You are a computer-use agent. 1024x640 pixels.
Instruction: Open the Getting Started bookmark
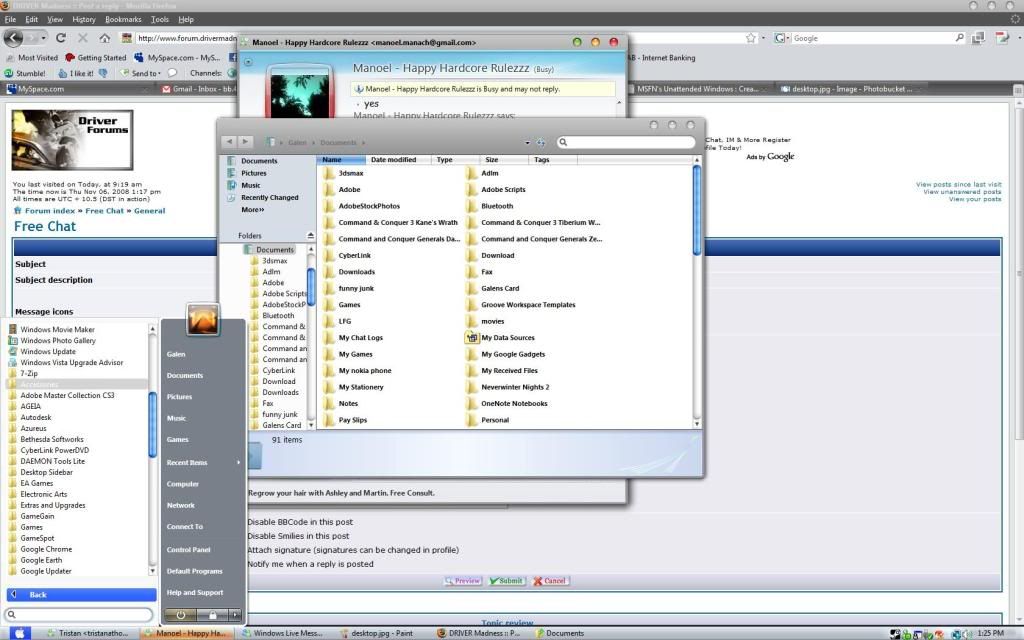95,57
